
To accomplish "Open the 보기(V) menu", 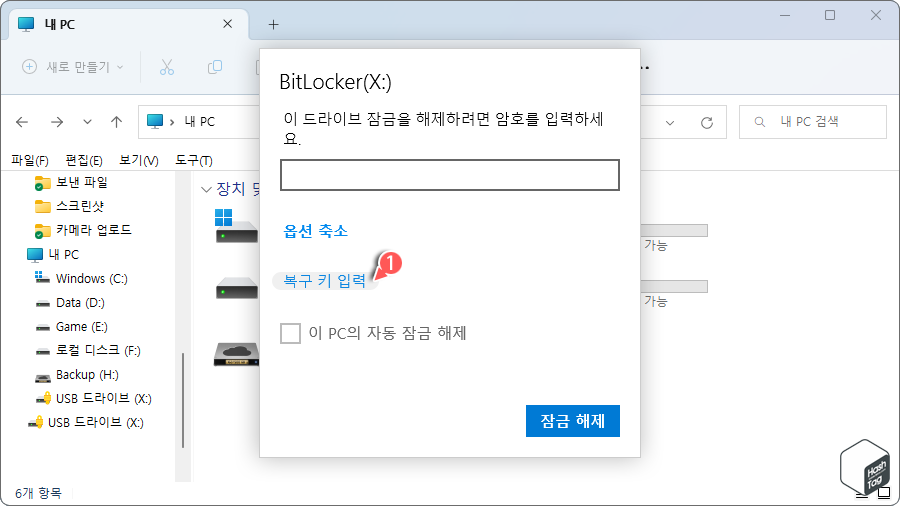I will [139, 161].
